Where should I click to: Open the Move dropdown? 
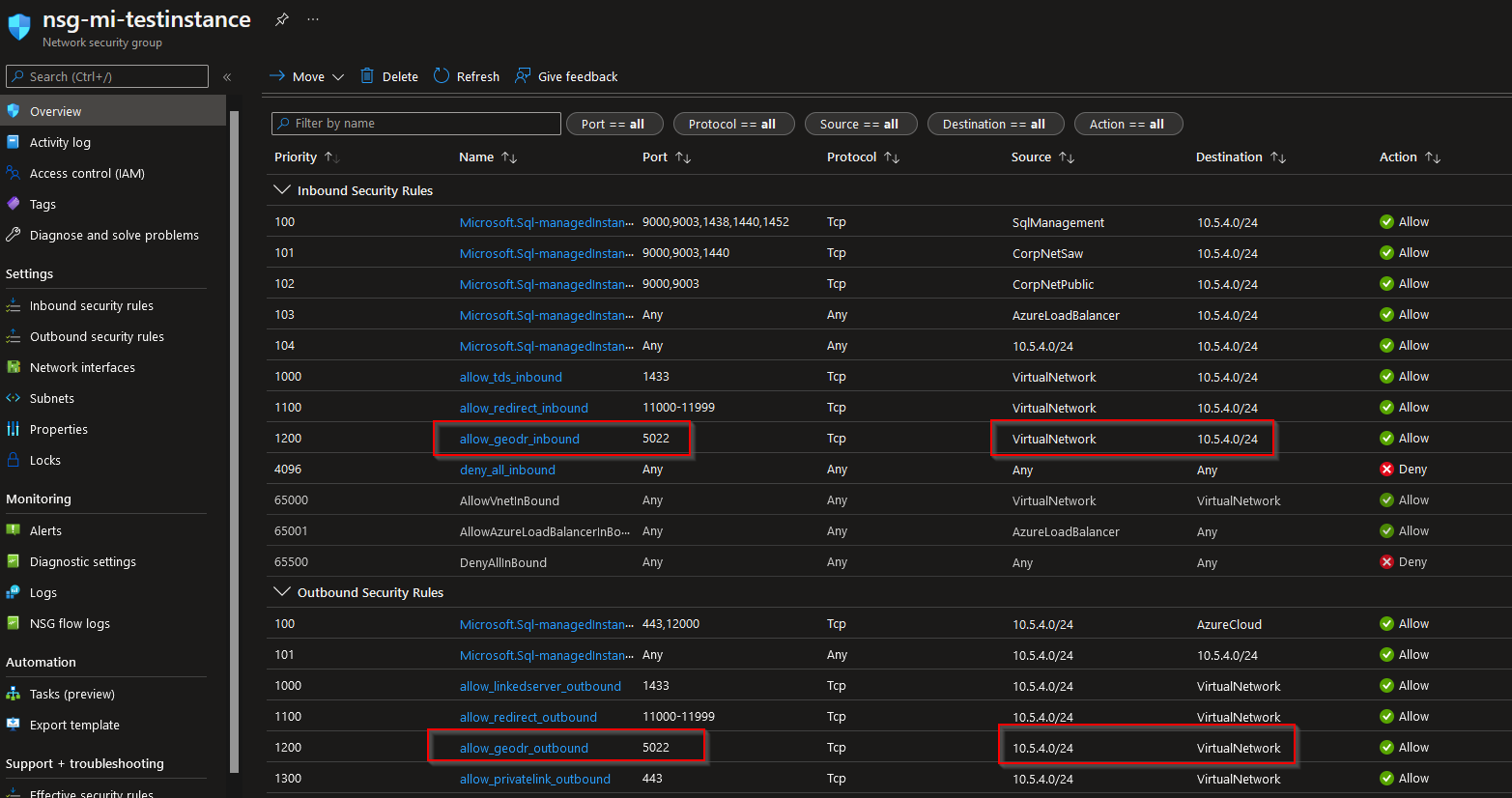point(306,76)
